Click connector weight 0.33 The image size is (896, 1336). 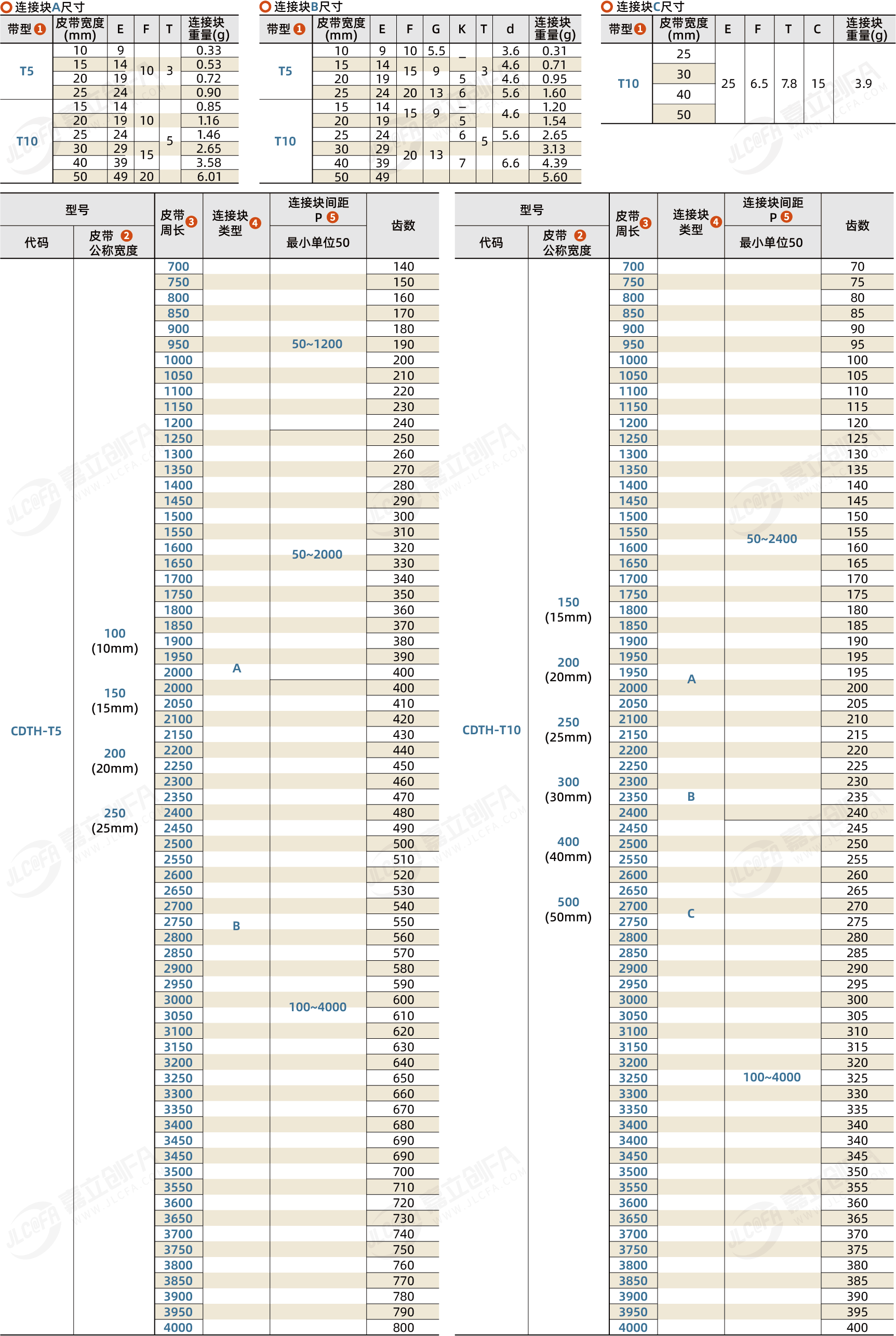click(209, 50)
